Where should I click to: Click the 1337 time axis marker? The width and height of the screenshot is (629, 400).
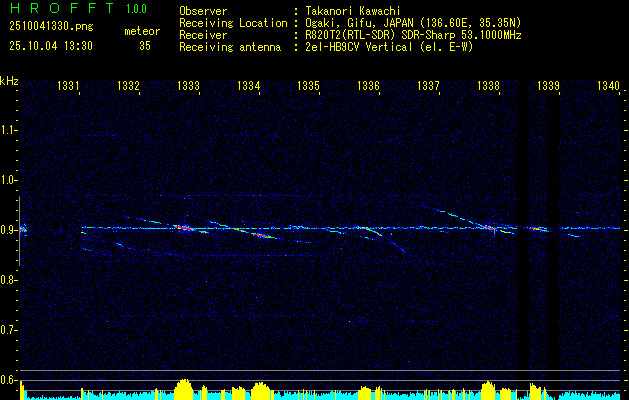click(x=428, y=85)
